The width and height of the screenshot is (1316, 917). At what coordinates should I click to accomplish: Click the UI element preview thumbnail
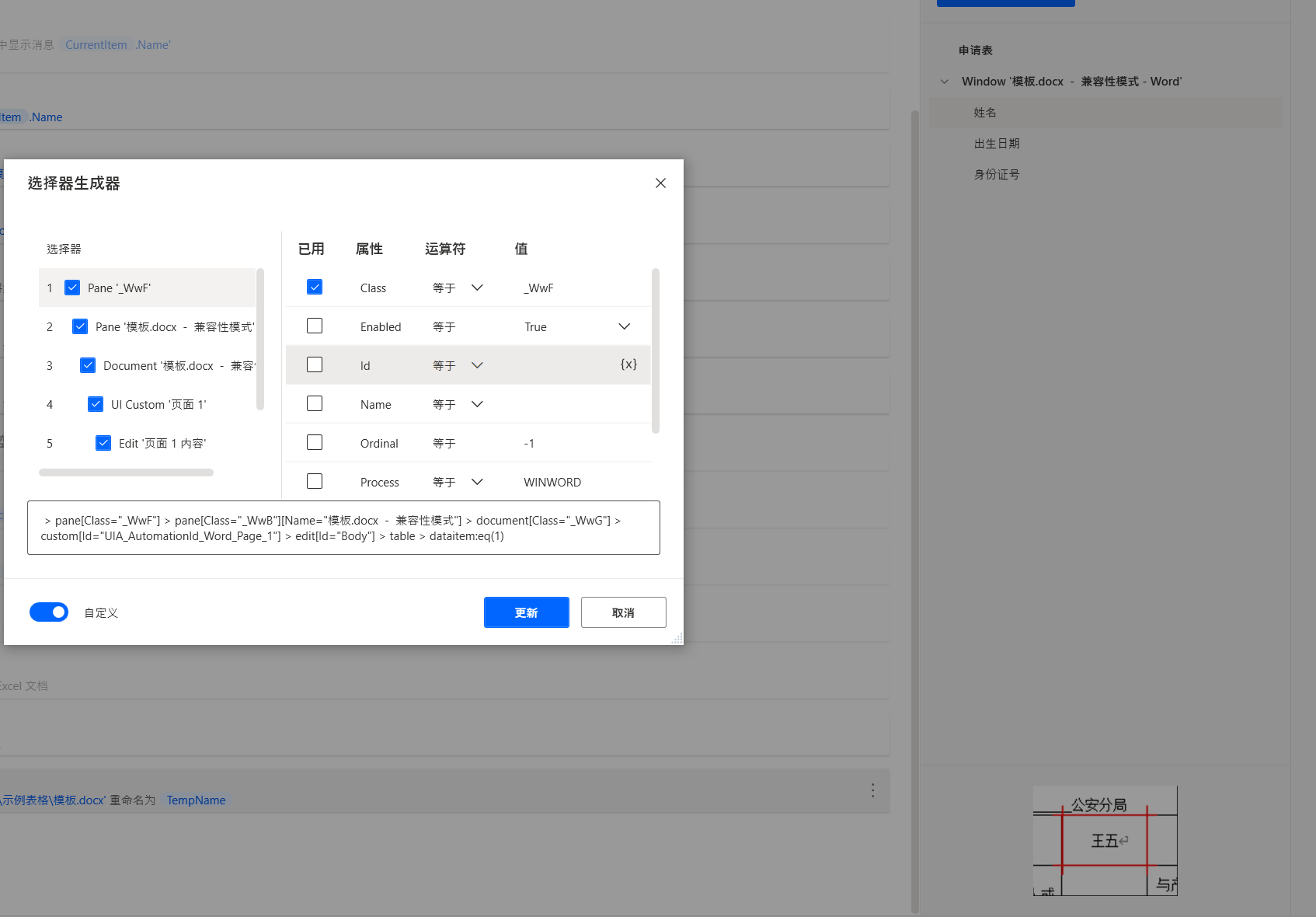tap(1105, 841)
